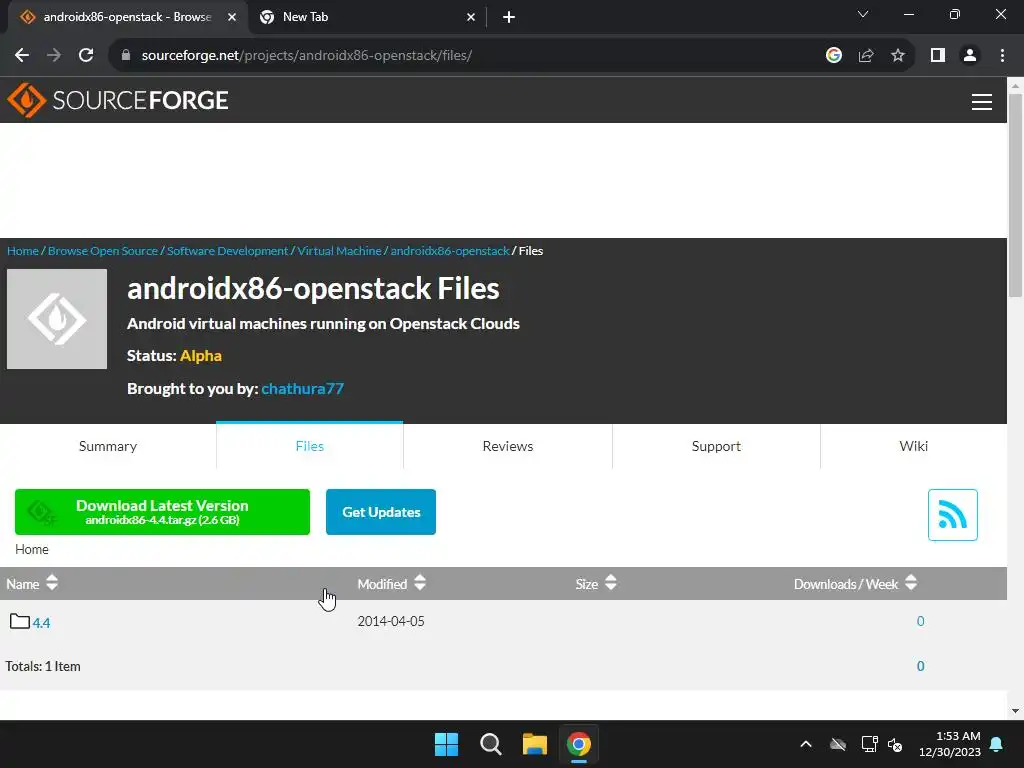Screen dimensions: 1024x768
Task: Click Virtual Machine breadcrumb link
Action: (x=339, y=251)
